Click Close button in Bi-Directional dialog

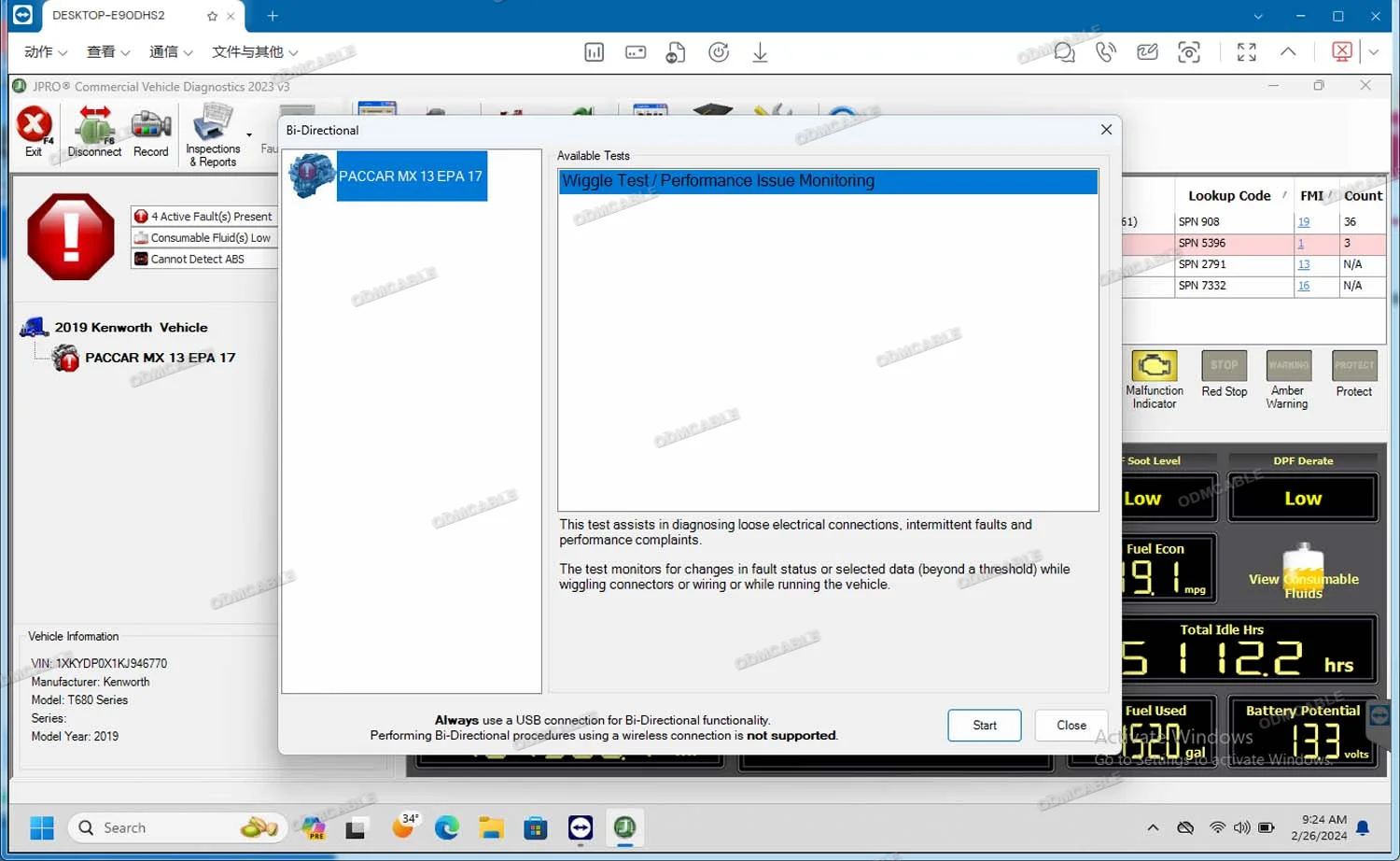click(1071, 726)
